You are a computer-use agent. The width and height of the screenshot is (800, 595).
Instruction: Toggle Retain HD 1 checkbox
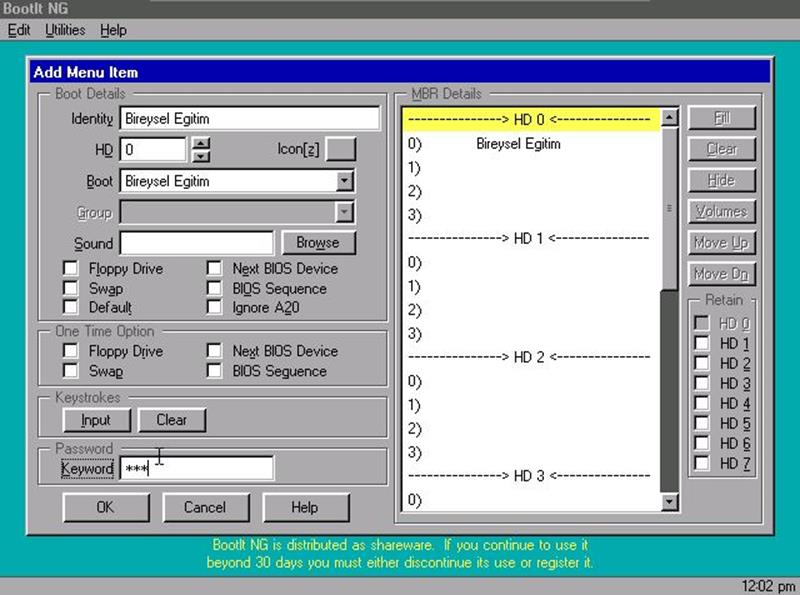pos(702,343)
